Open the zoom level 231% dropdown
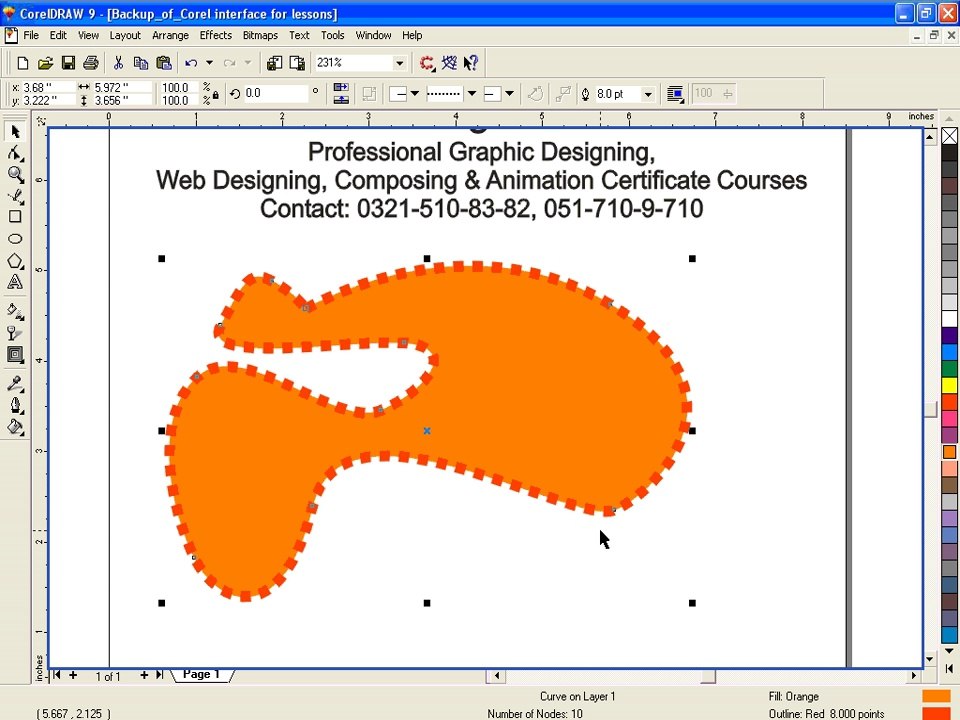This screenshot has width=960, height=720. click(x=399, y=63)
